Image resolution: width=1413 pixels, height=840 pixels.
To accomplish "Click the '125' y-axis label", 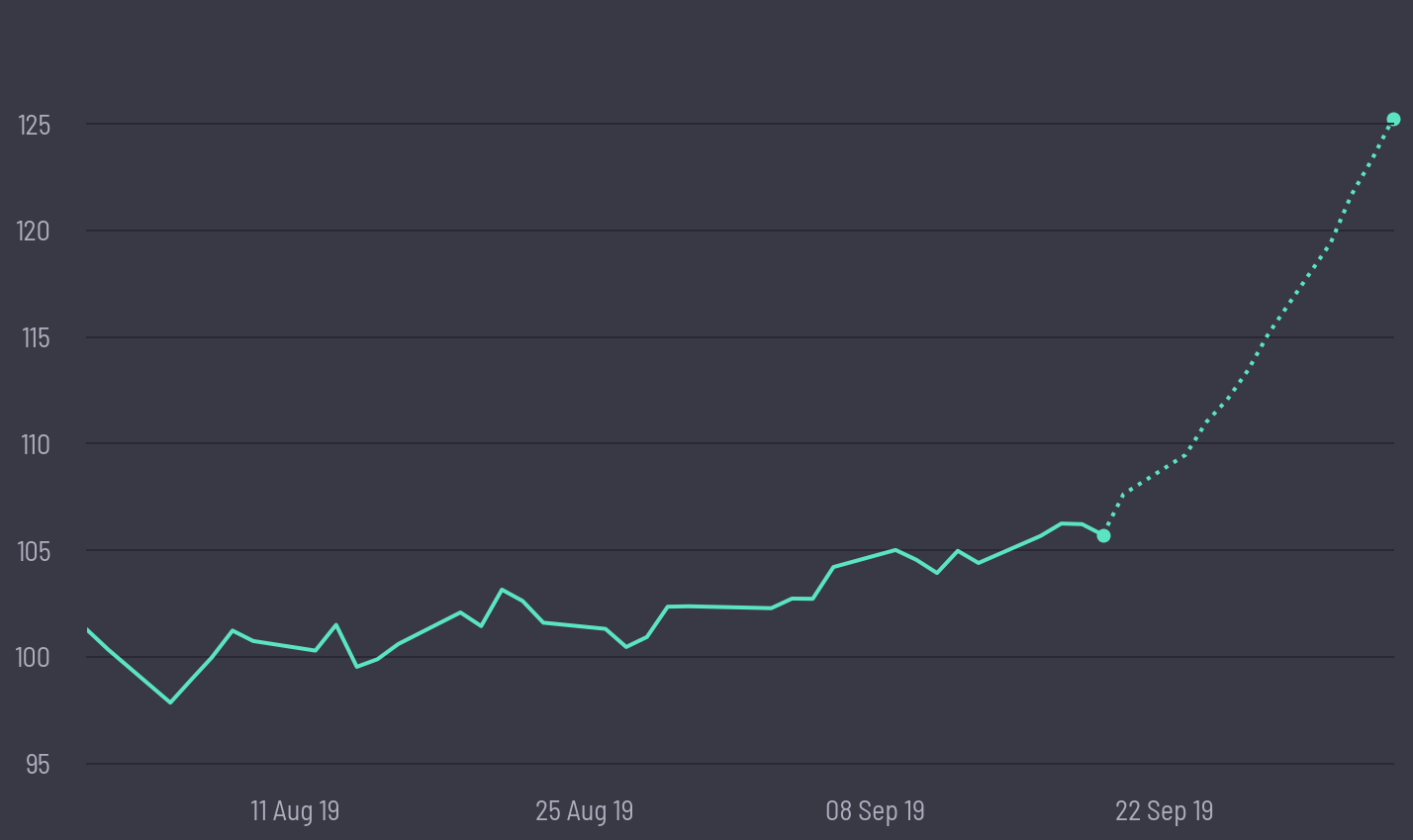I will click(x=35, y=125).
